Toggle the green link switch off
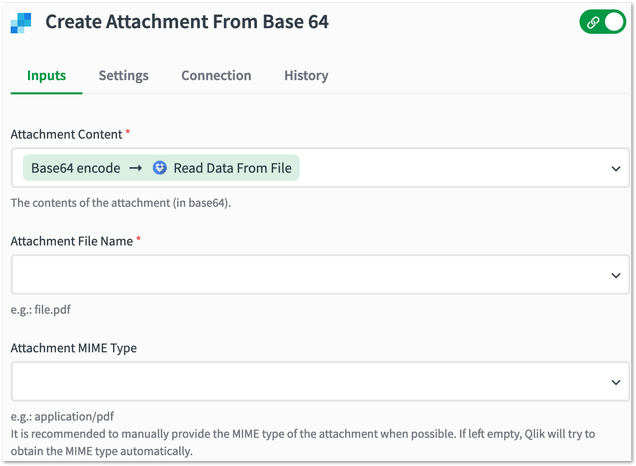This screenshot has height=466, width=636. (x=602, y=22)
